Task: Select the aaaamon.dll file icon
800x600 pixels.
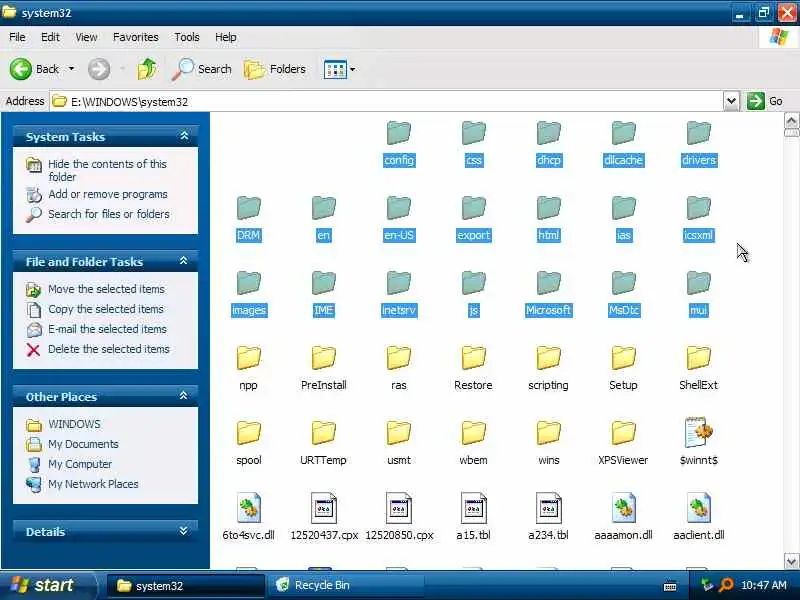Action: coord(623,508)
